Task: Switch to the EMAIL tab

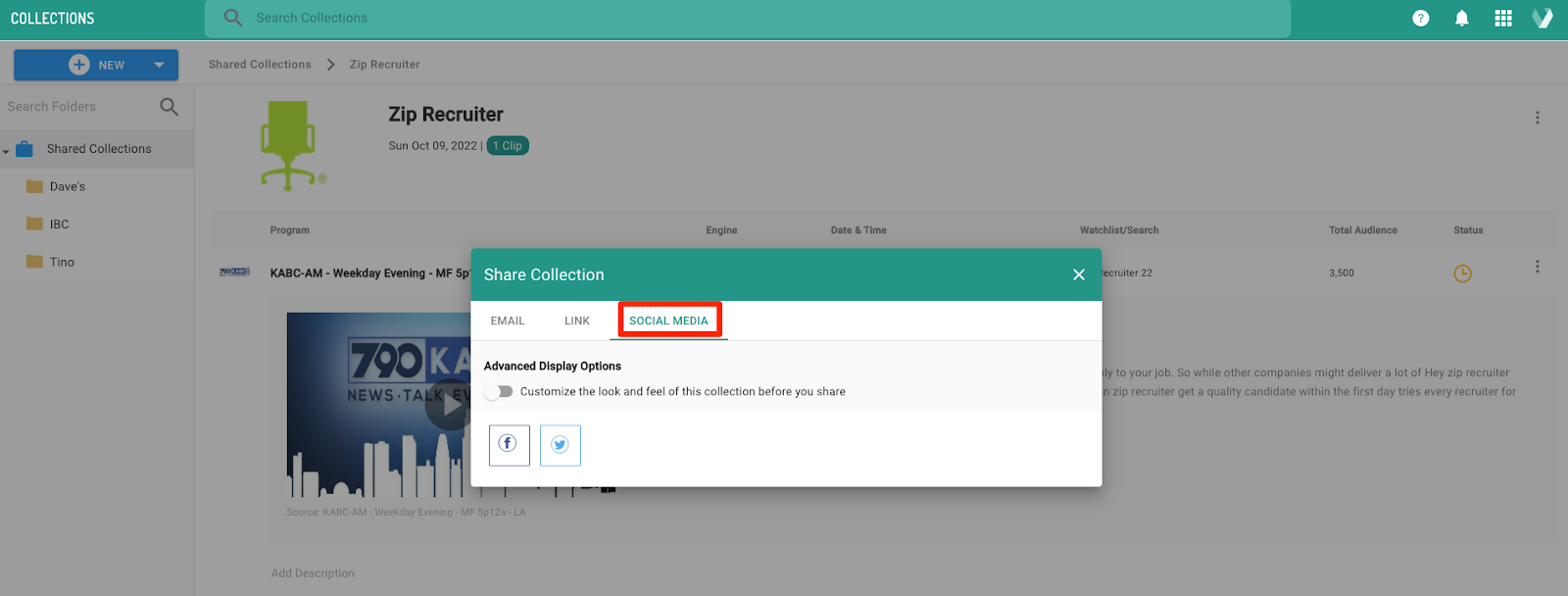Action: [x=508, y=321]
